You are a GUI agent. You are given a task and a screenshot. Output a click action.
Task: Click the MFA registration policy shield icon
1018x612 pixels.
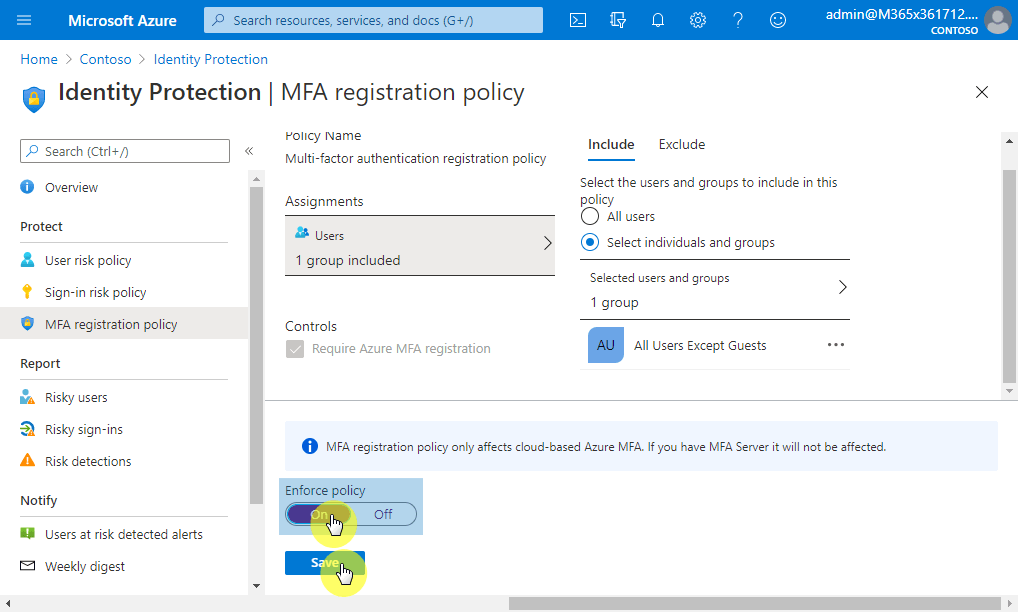(x=27, y=323)
